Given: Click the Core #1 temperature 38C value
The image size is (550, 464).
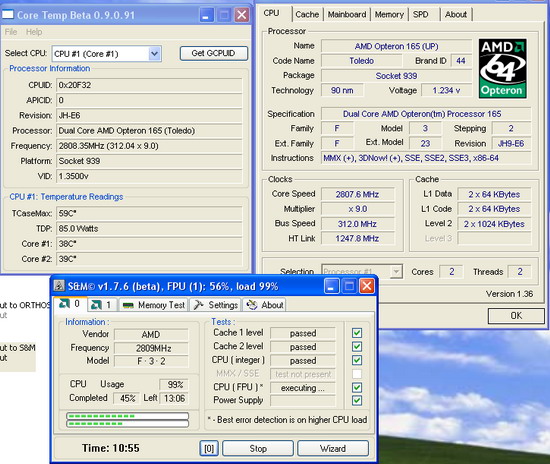Looking at the screenshot, I should pyautogui.click(x=149, y=244).
